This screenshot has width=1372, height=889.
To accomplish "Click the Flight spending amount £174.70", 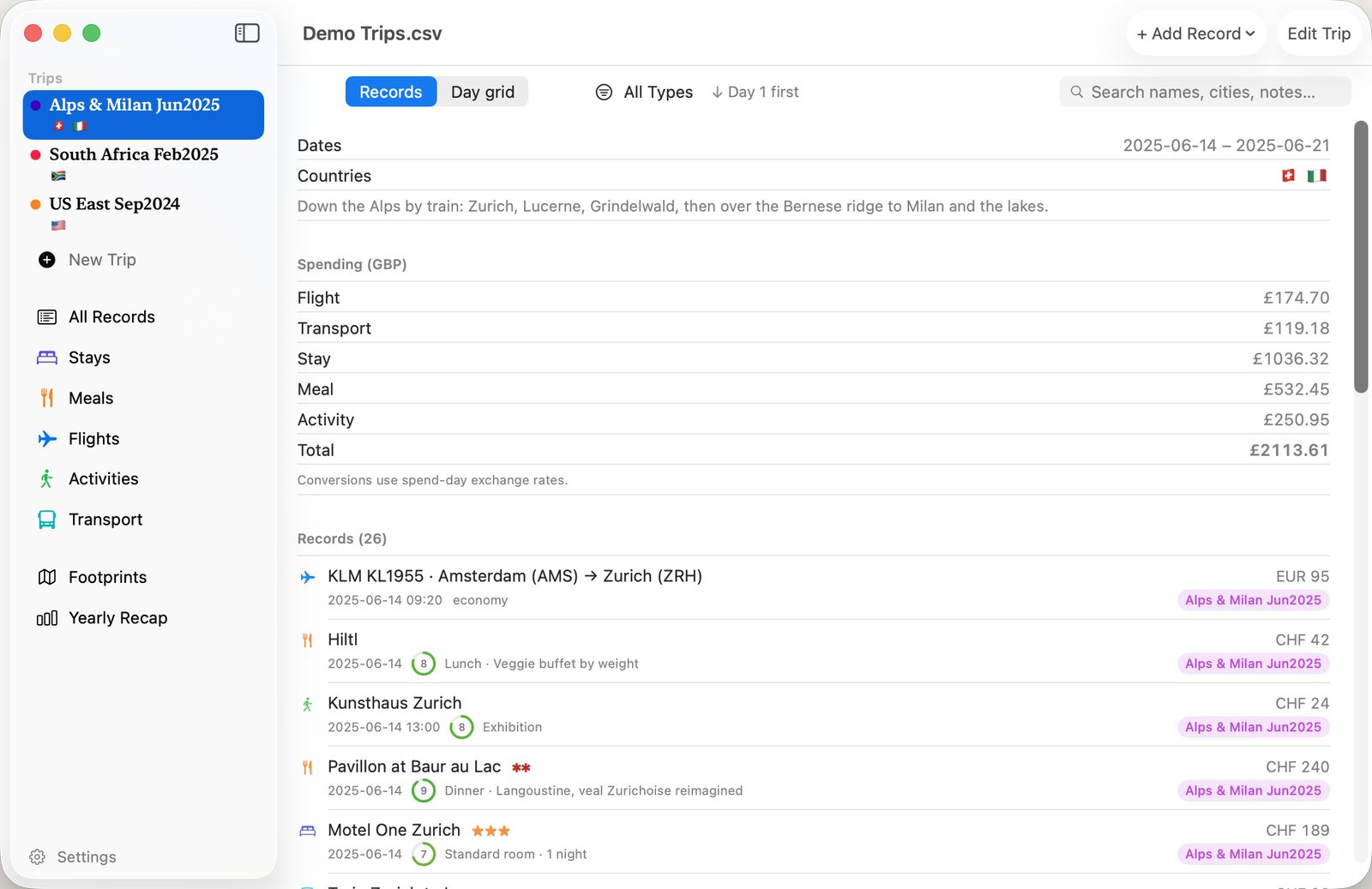I will pos(1296,298).
